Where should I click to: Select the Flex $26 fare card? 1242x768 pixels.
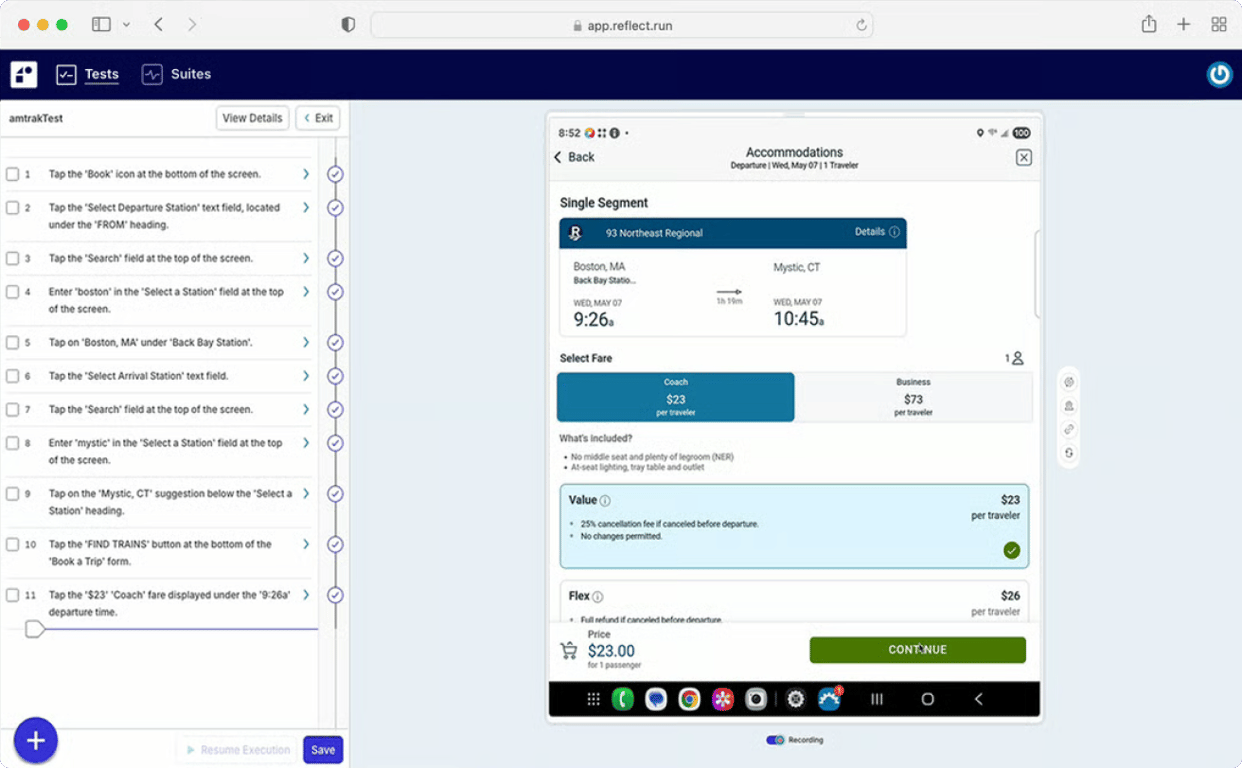click(794, 601)
